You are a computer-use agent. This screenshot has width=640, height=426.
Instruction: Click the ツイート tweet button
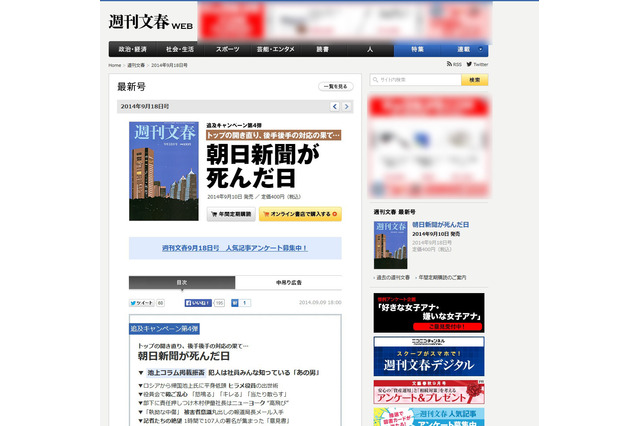coord(142,303)
